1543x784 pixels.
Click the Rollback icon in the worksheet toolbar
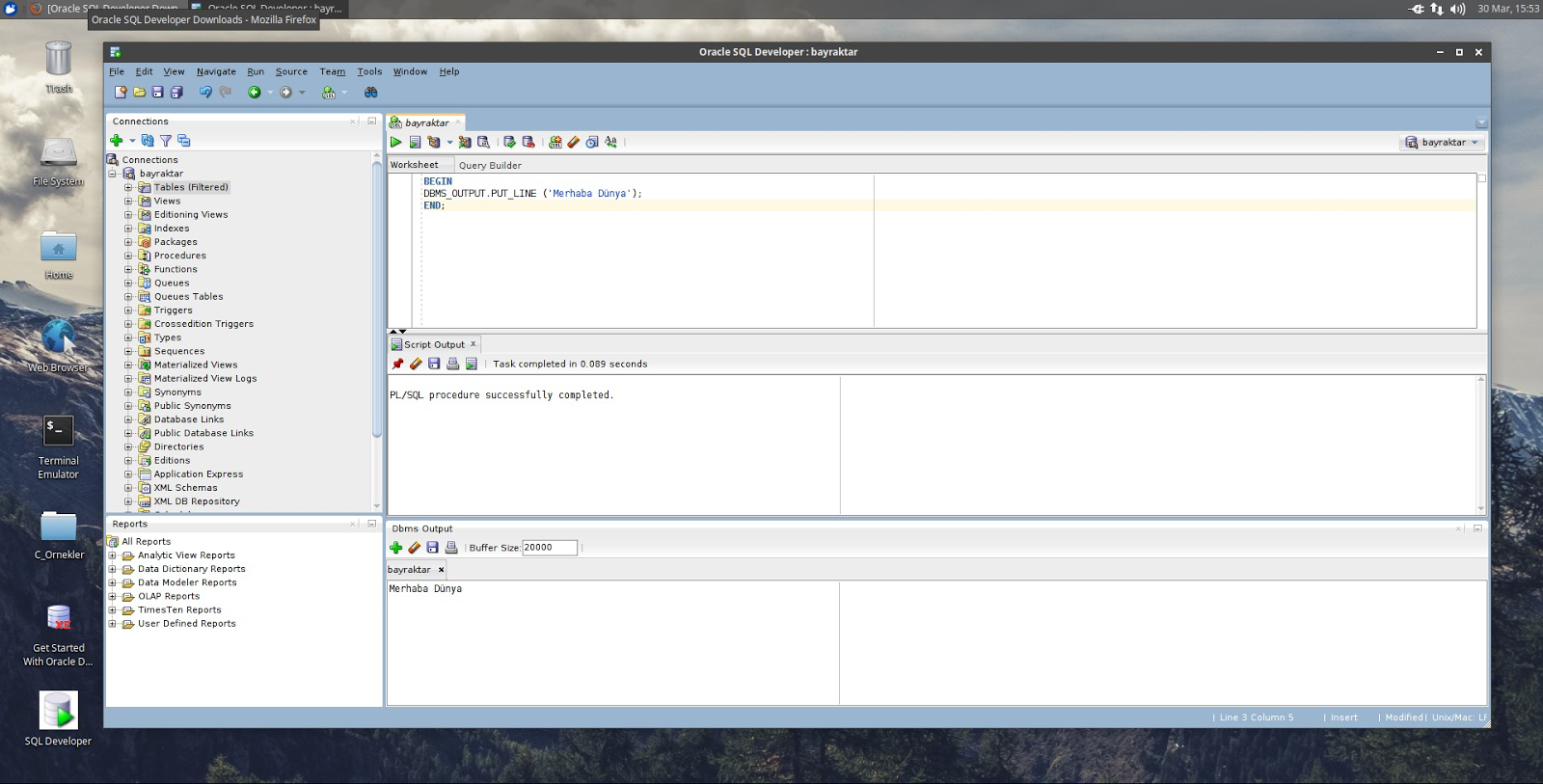(528, 142)
